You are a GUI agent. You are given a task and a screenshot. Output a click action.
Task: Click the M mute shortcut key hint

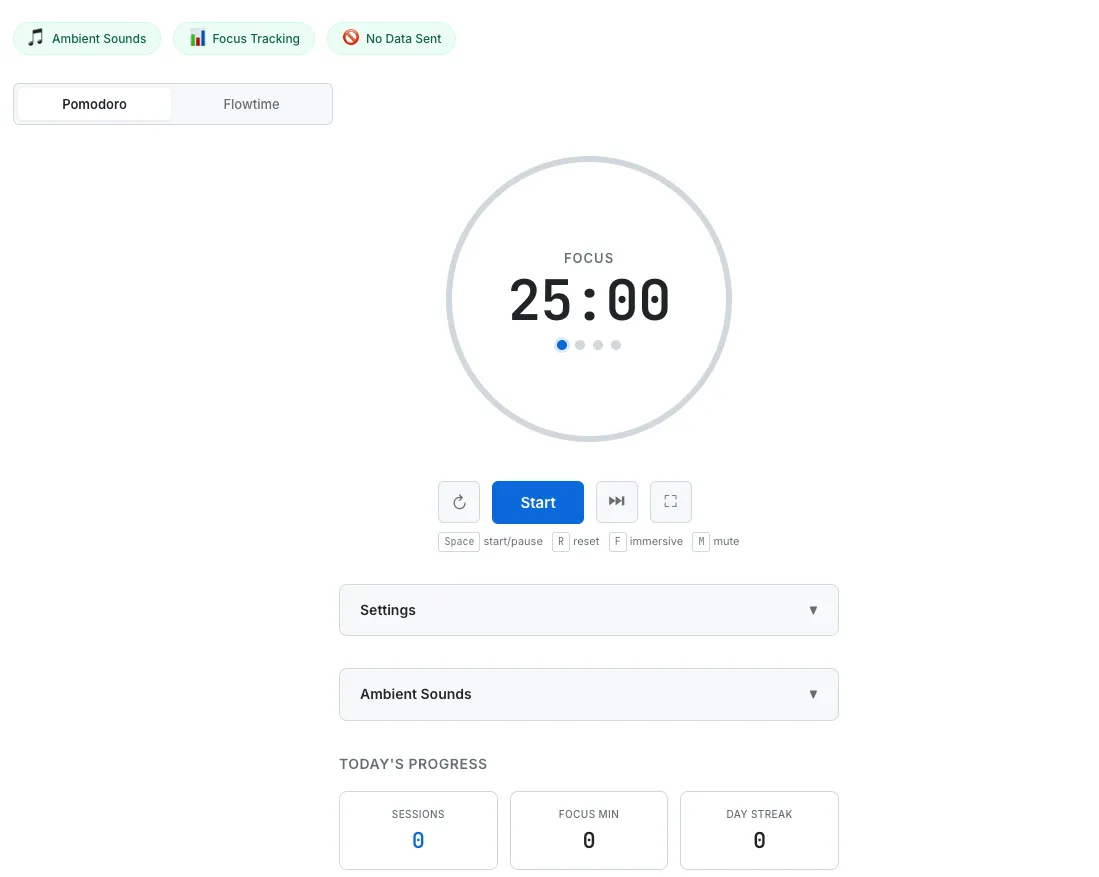[x=701, y=541]
